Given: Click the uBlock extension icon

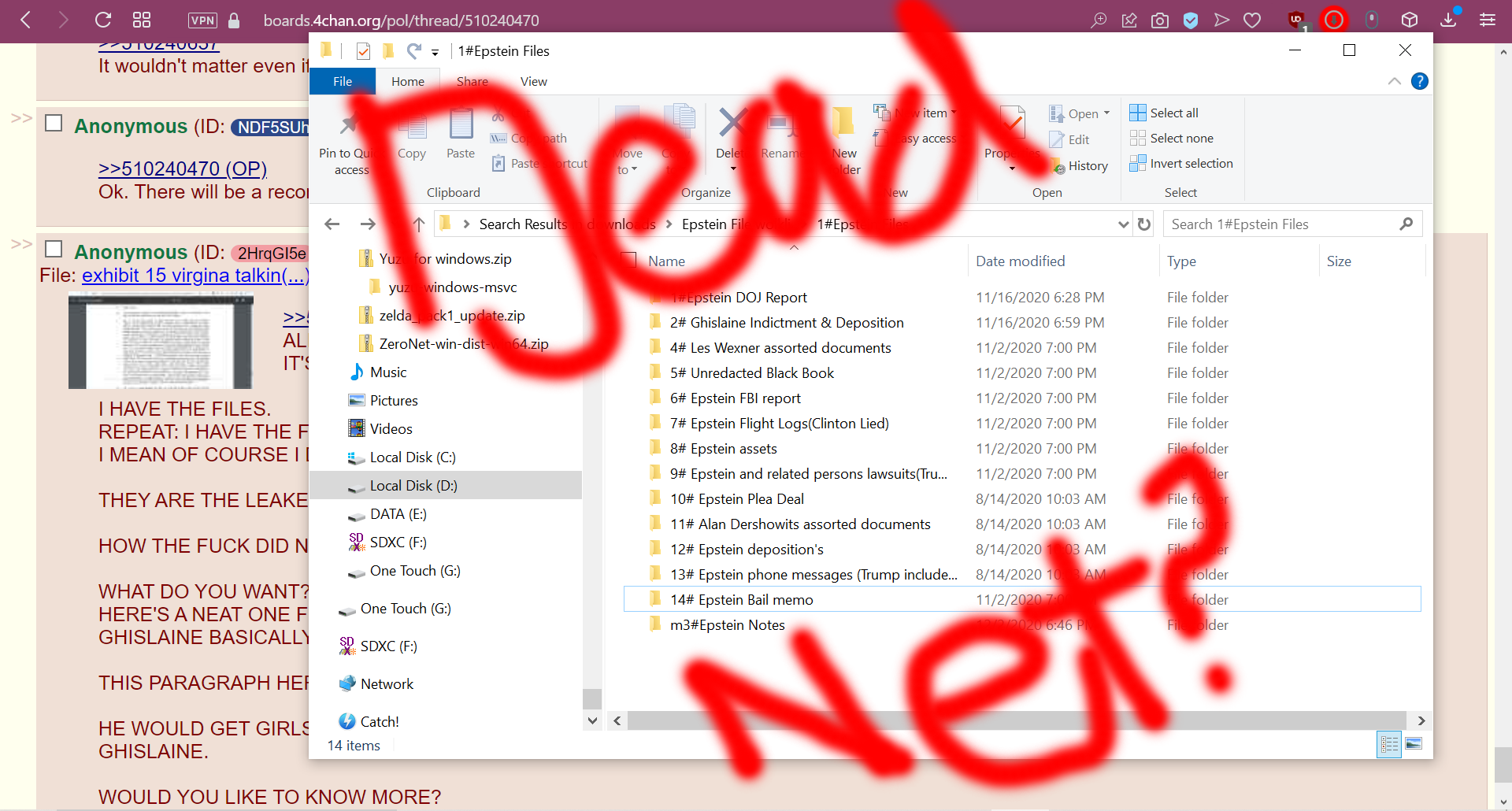Looking at the screenshot, I should [x=1295, y=20].
